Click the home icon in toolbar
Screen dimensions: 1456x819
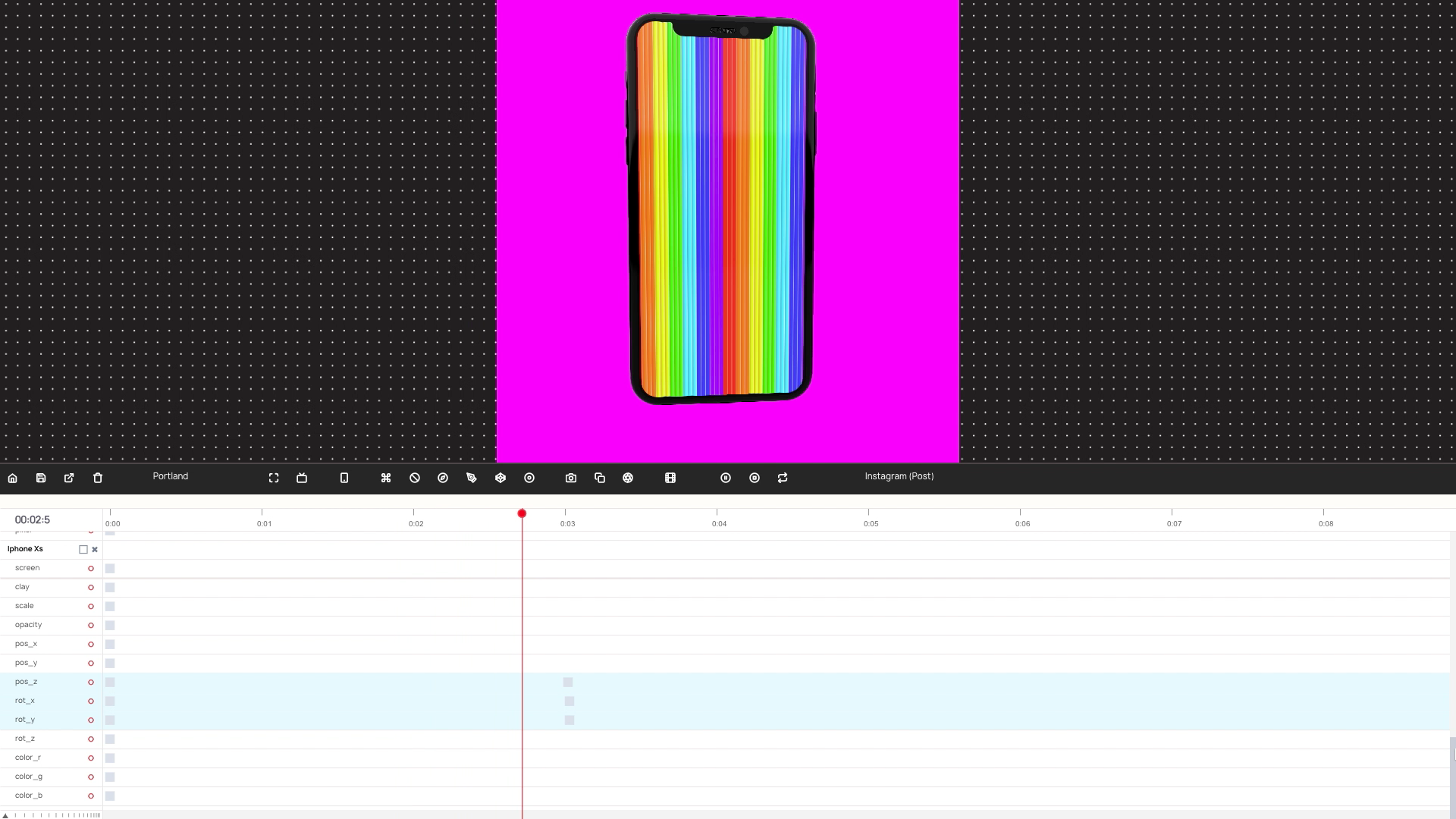pos(13,479)
